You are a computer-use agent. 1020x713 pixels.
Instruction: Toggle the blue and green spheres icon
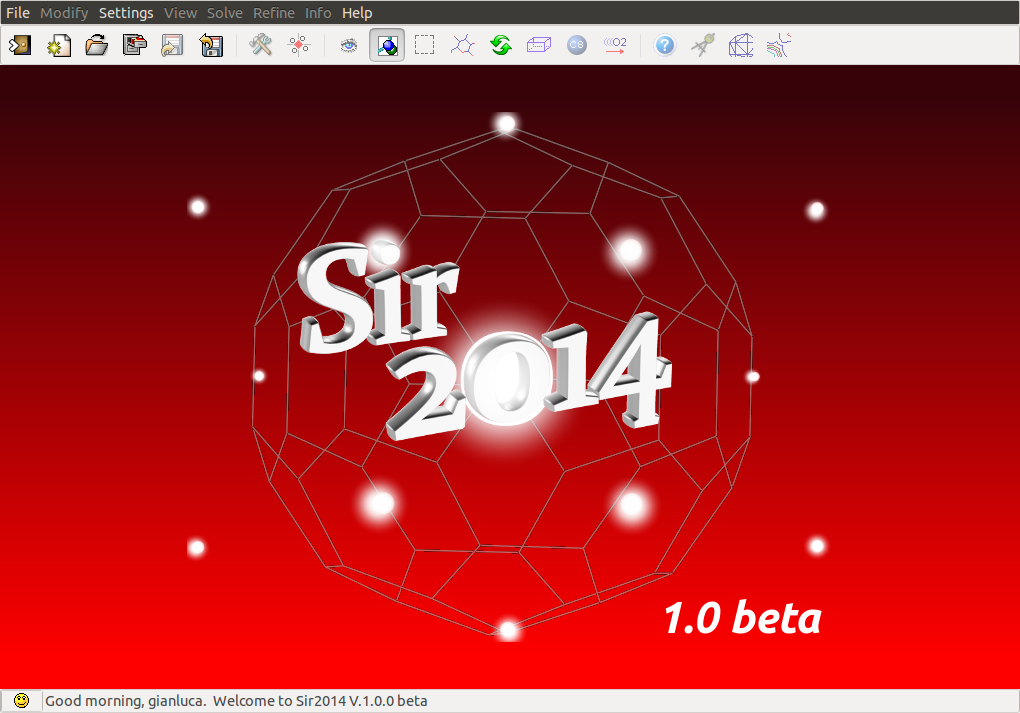point(387,45)
